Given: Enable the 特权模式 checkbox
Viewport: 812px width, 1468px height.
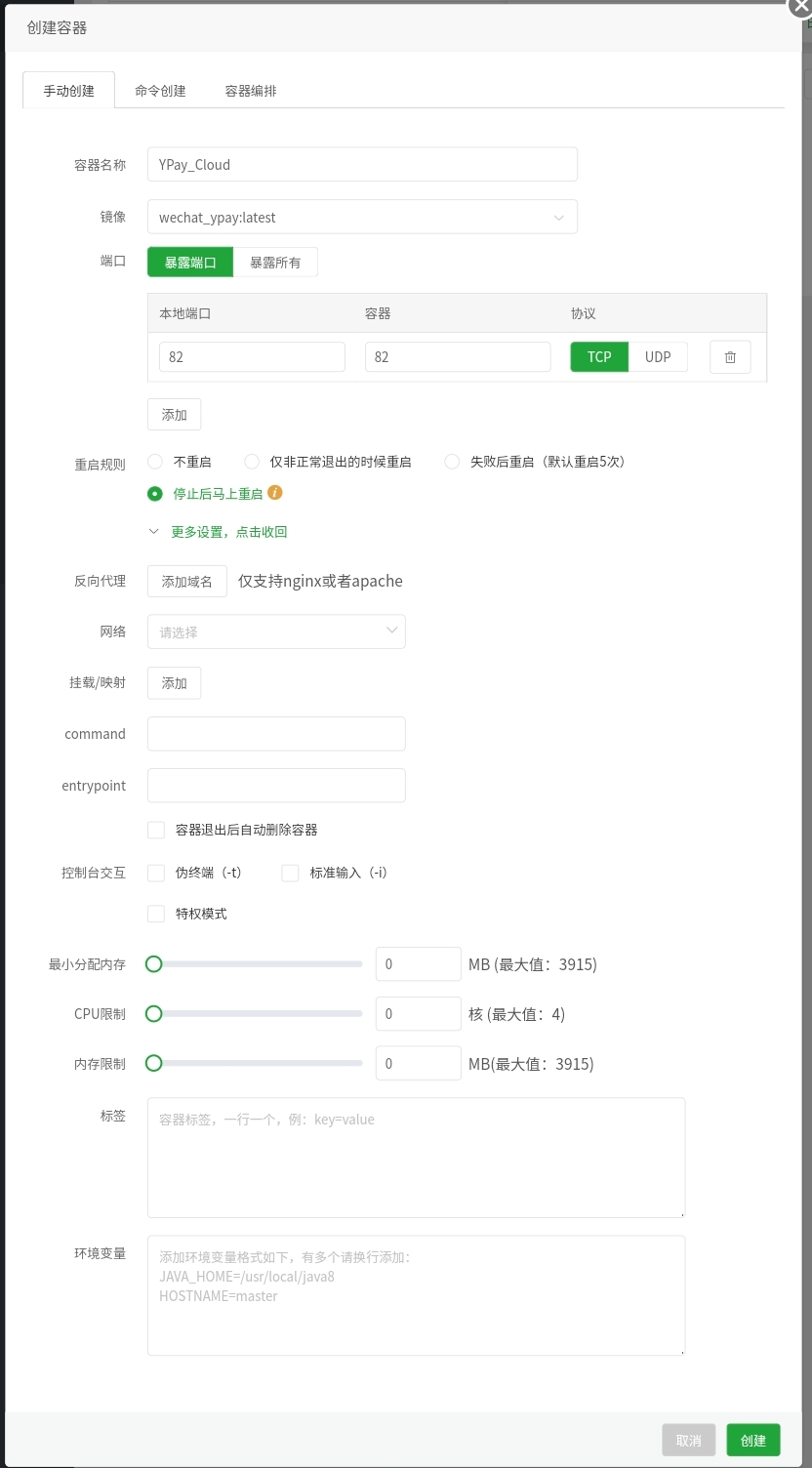Looking at the screenshot, I should [x=155, y=914].
